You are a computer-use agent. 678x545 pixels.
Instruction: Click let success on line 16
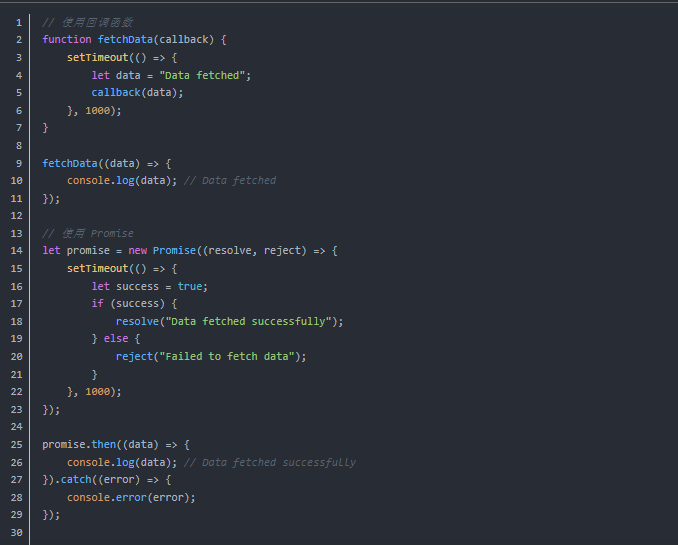(x=125, y=286)
